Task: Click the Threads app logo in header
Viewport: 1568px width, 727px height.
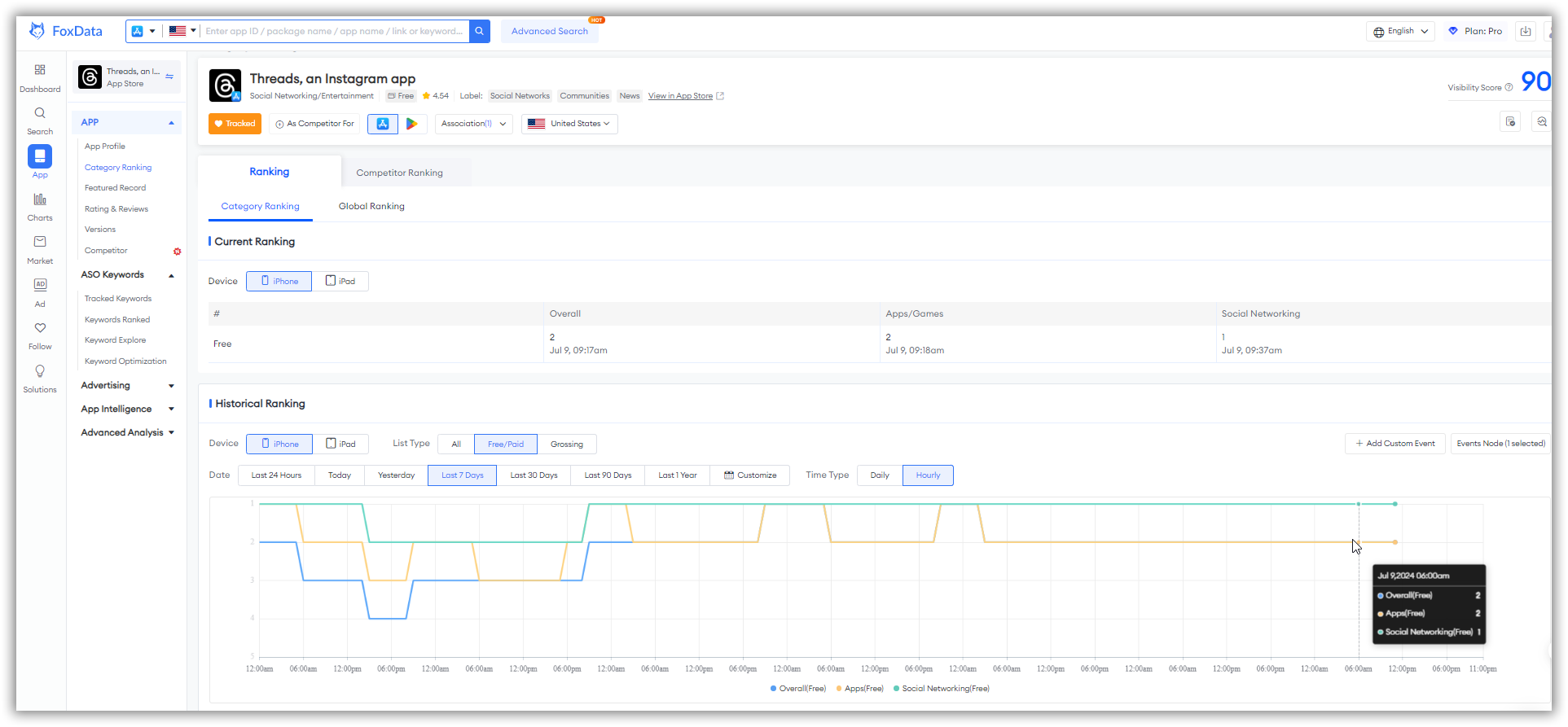Action: (x=225, y=85)
